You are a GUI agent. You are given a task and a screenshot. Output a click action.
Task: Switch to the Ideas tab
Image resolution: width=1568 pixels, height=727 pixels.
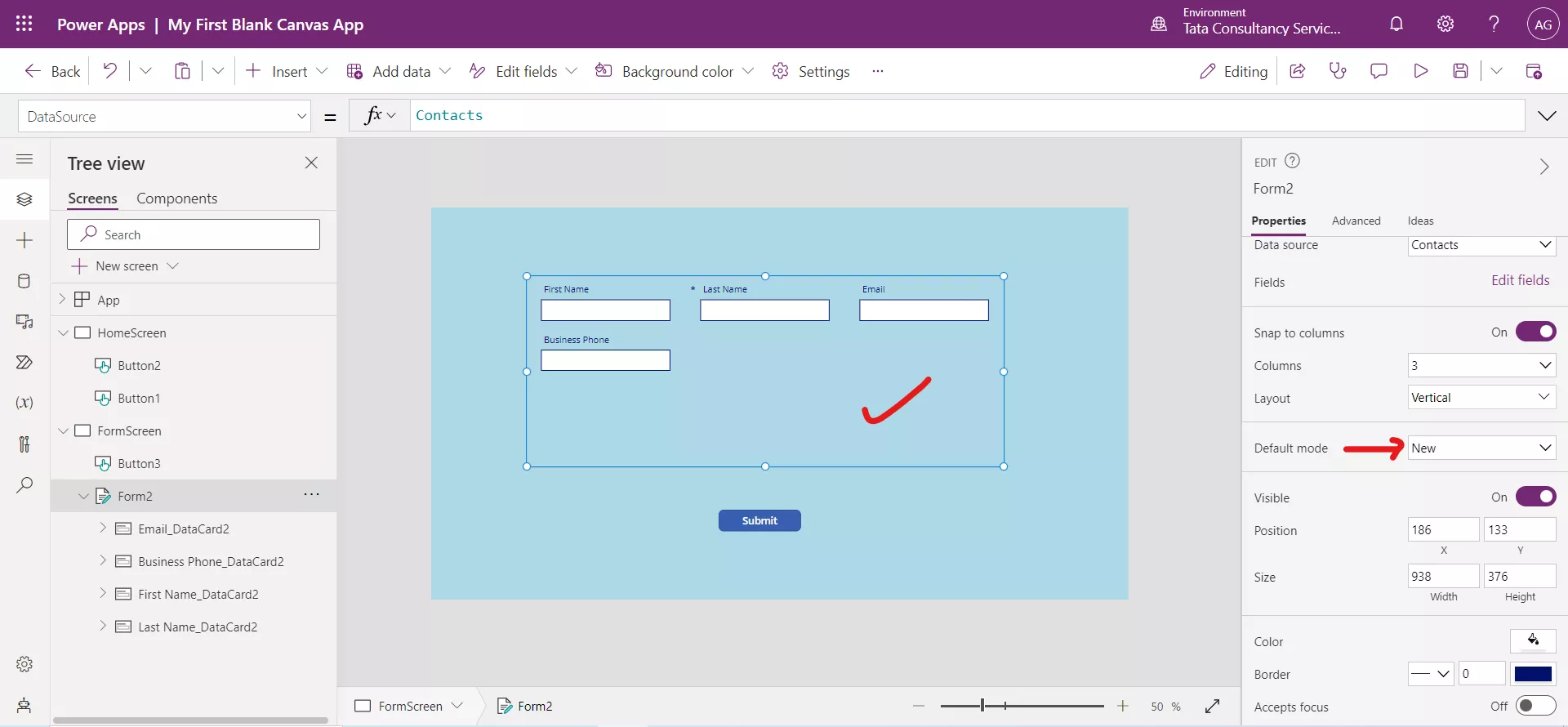tap(1420, 221)
